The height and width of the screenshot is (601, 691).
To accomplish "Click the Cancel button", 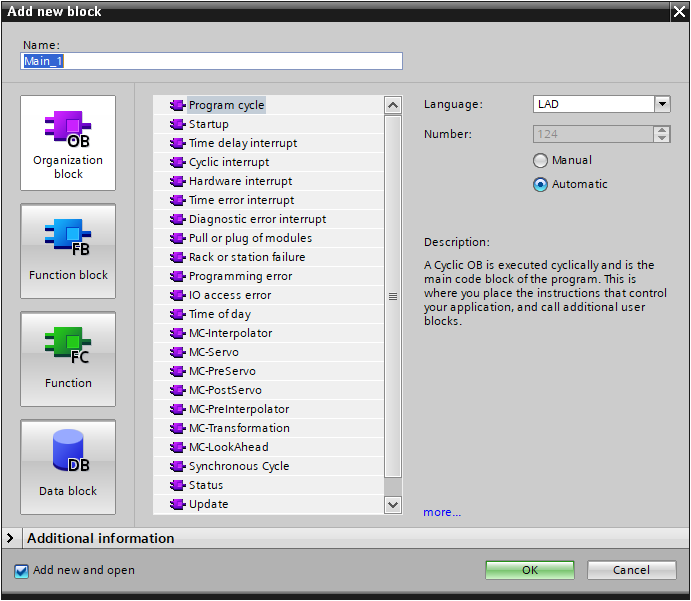I will point(631,570).
